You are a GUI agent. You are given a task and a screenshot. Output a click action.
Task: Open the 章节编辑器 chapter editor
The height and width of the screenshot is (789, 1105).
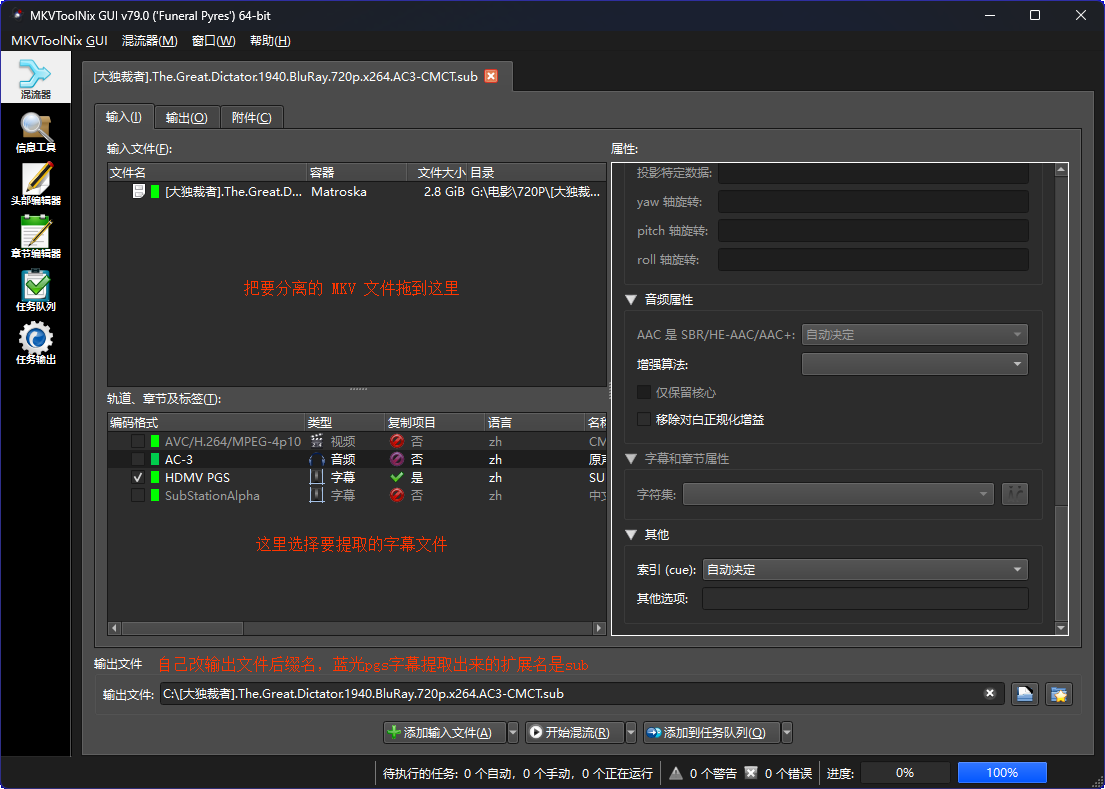pyautogui.click(x=35, y=237)
